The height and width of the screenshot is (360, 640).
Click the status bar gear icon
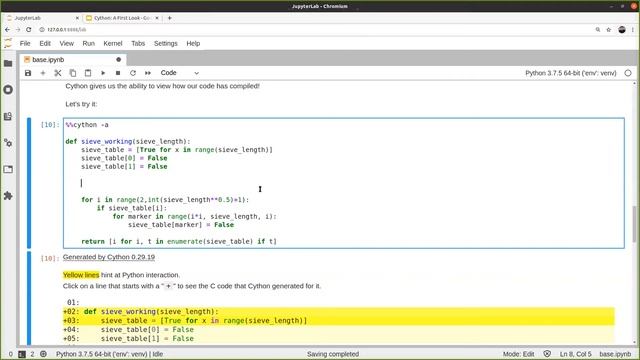(x=43, y=354)
